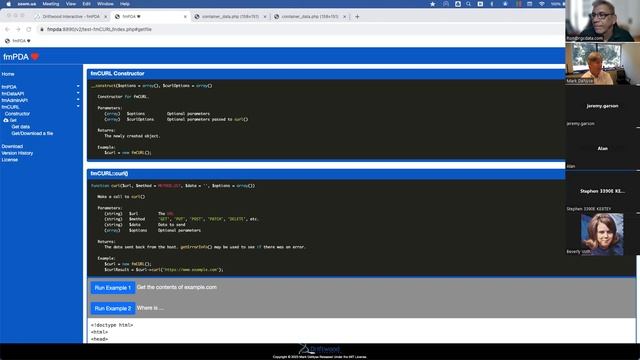640x360 pixels.
Task: Select jeremy garson participant tile
Action: click(602, 107)
